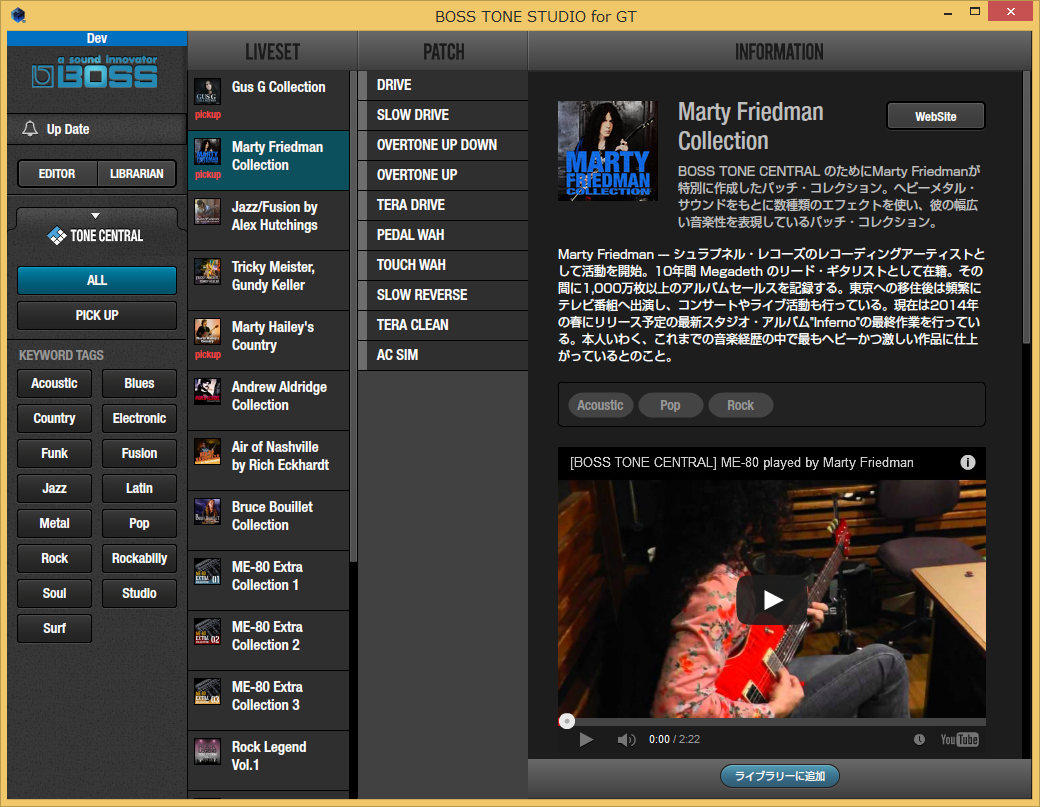Click the large play overlay on the video
This screenshot has width=1040, height=807.
tap(771, 599)
